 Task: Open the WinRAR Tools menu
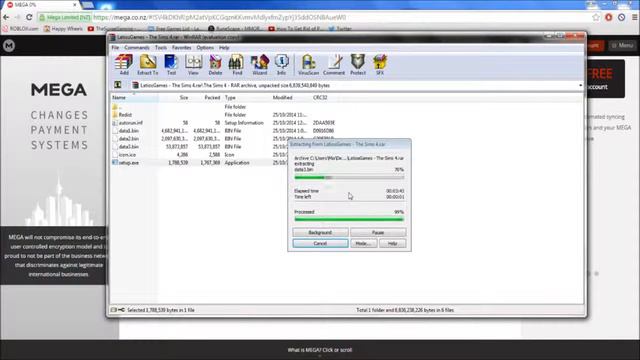pyautogui.click(x=161, y=48)
